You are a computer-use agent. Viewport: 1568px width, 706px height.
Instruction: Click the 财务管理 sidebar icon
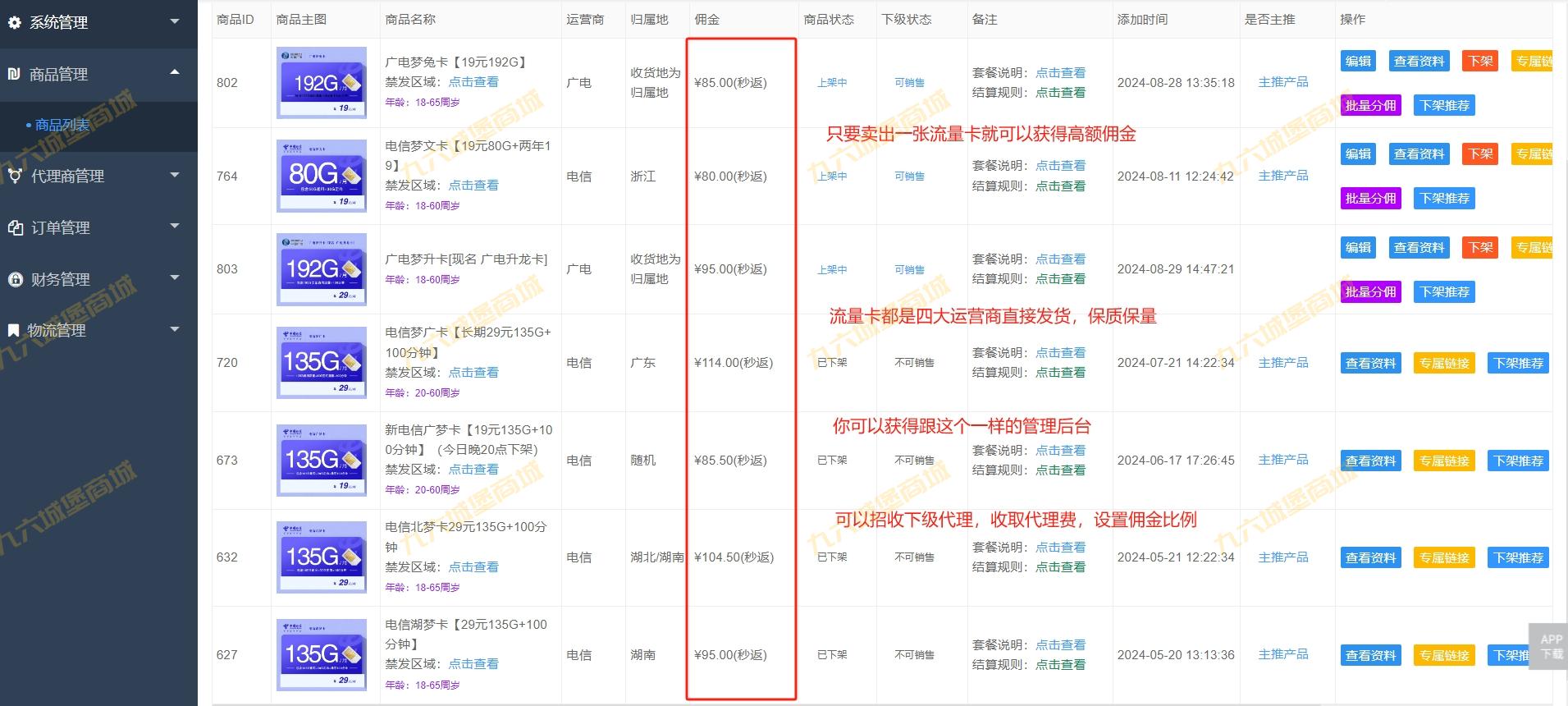[x=15, y=279]
